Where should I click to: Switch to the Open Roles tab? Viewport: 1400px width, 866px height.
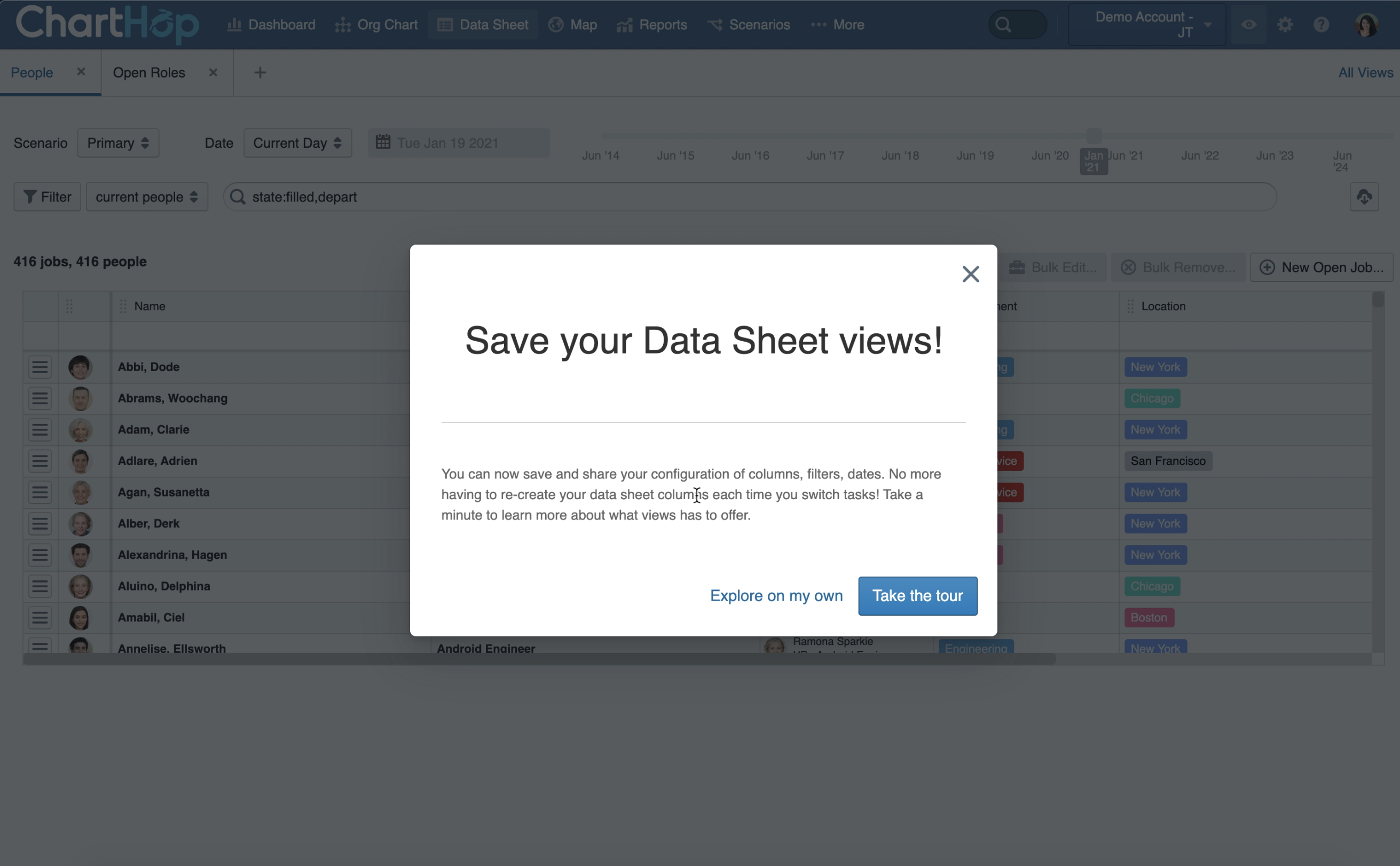[149, 73]
